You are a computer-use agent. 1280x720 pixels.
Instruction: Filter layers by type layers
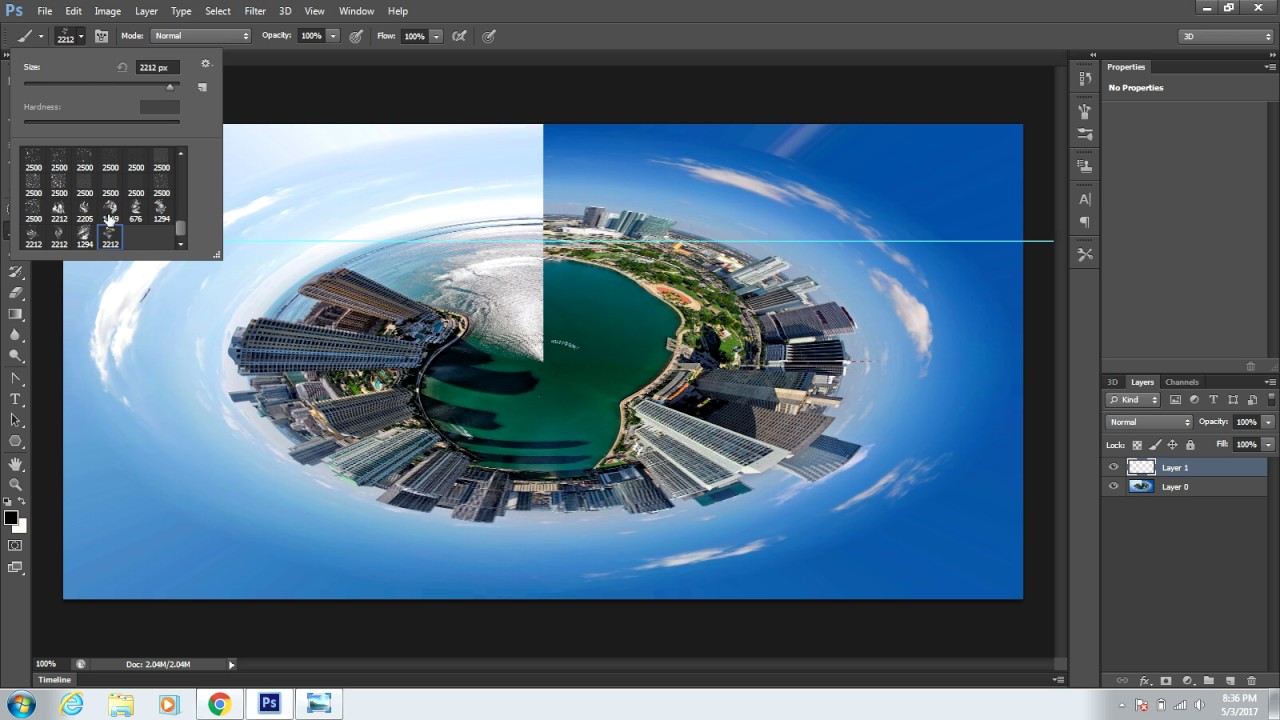point(1213,400)
